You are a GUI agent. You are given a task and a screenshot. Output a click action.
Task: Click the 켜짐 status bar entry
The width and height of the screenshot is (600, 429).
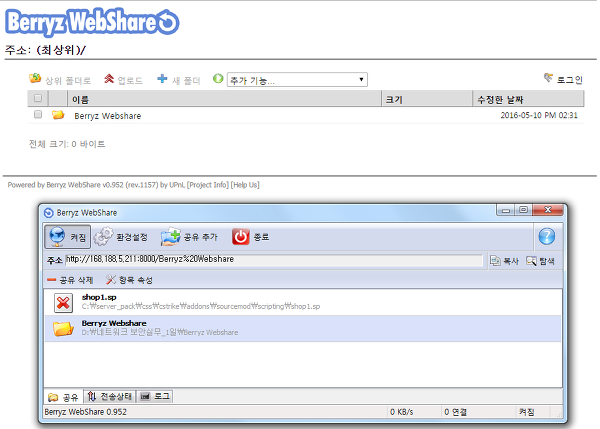(527, 412)
